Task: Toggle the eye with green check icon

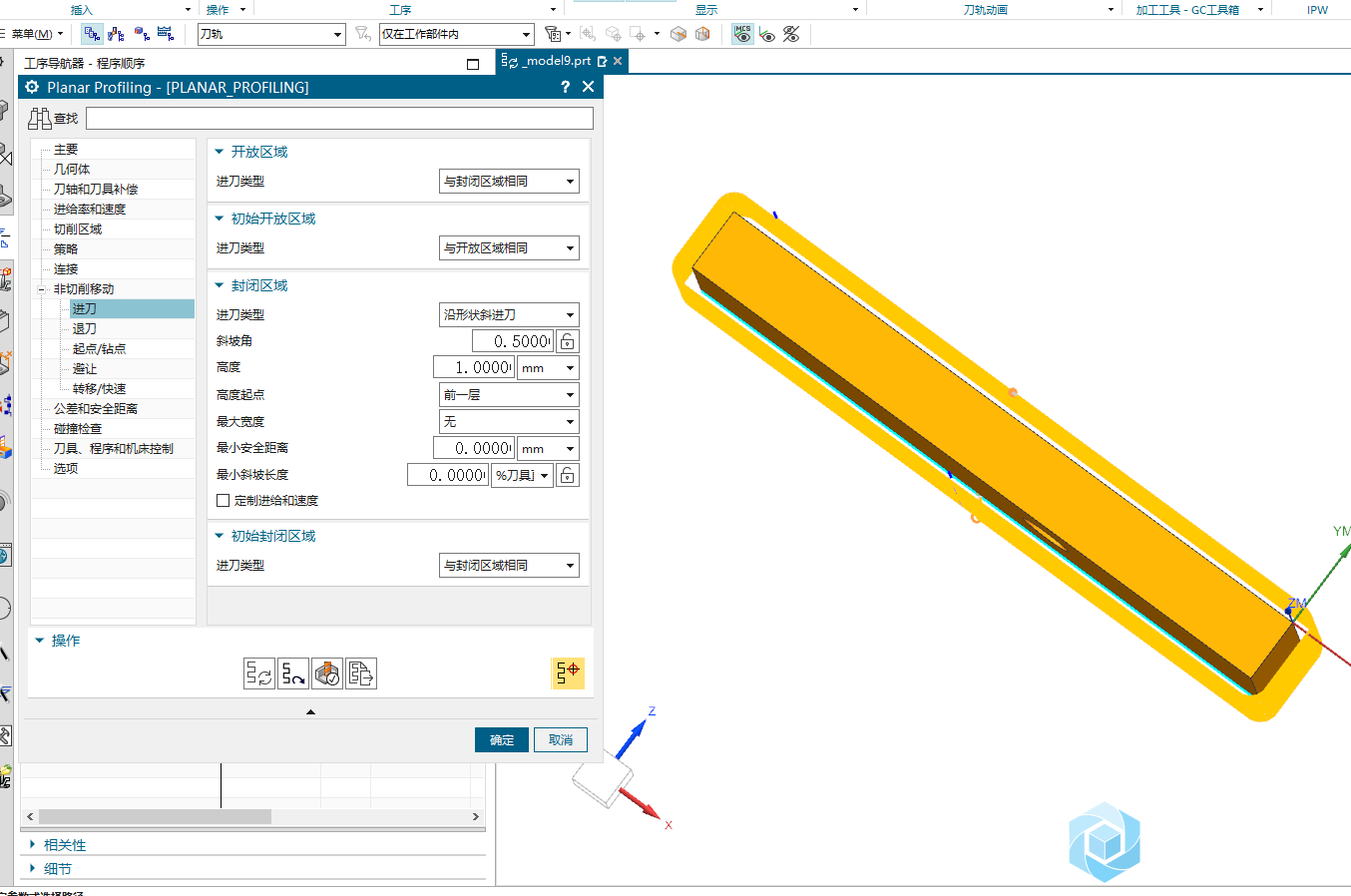Action: tap(767, 34)
